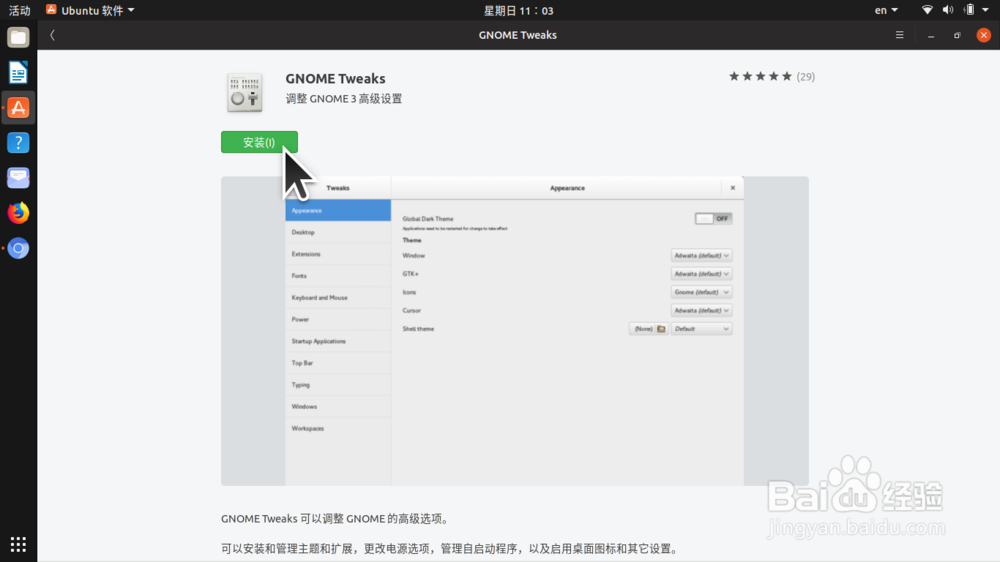The height and width of the screenshot is (562, 1000).
Task: Open the en input language dropdown
Action: [886, 10]
